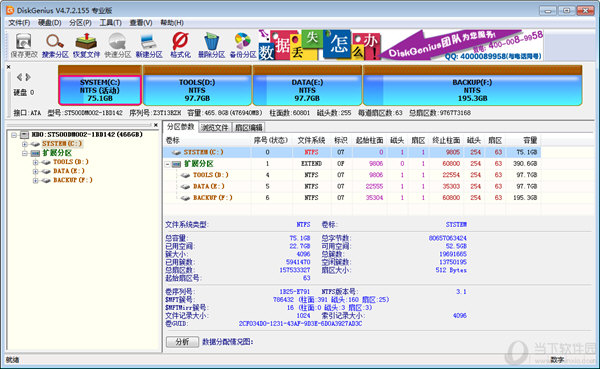
Task: Switch to the 分区参数 tab
Action: point(181,127)
